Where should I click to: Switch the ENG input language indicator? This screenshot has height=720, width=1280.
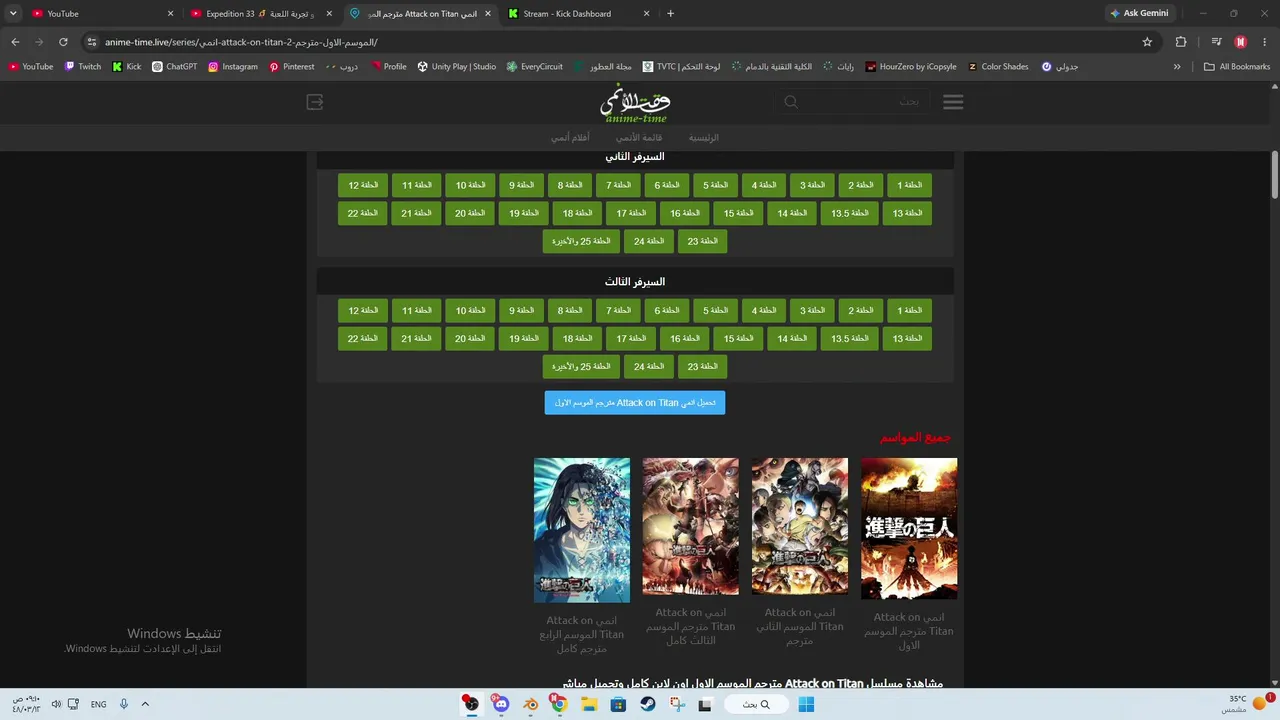coord(98,704)
